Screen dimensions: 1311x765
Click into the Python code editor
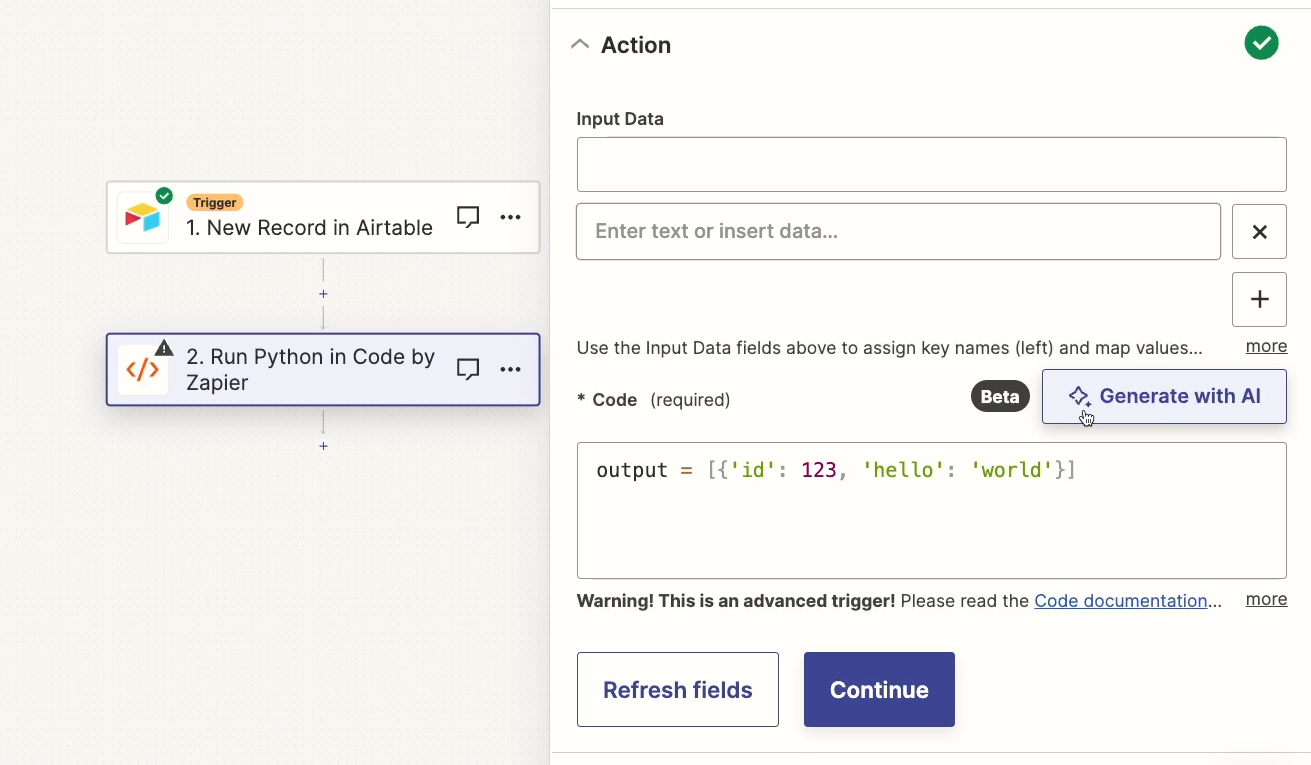pyautogui.click(x=931, y=510)
